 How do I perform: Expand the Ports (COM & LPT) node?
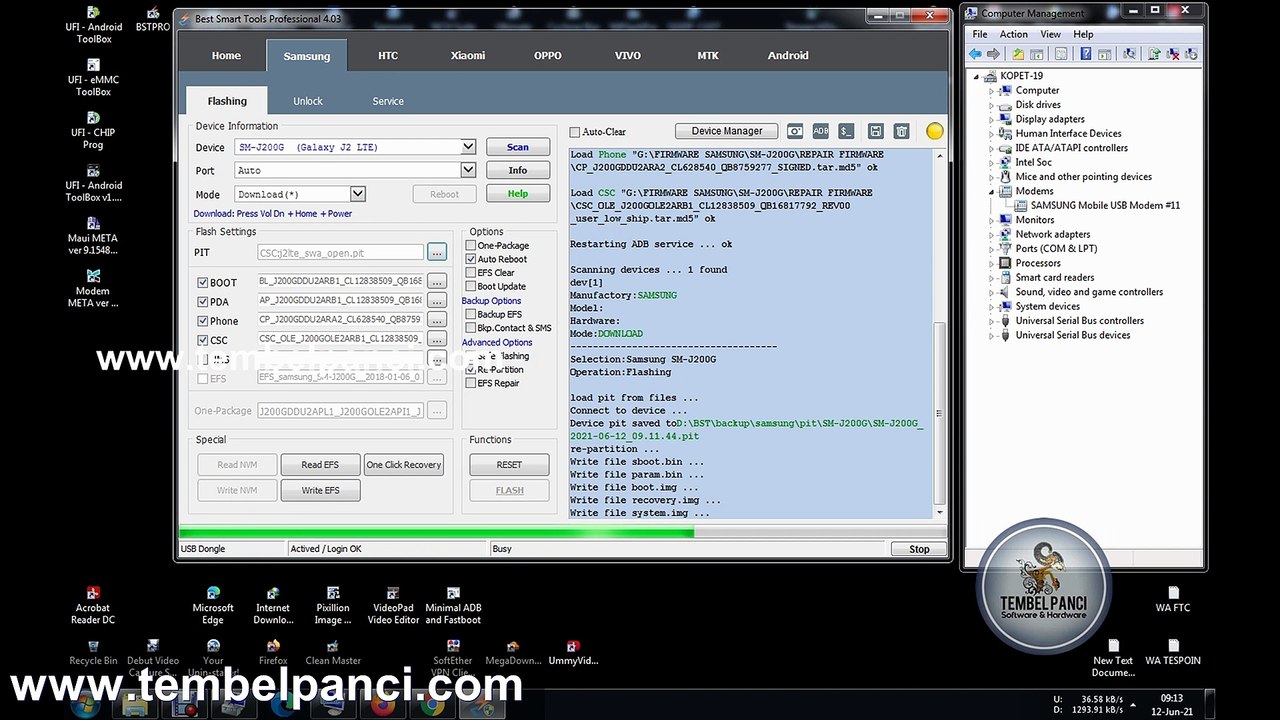992,249
